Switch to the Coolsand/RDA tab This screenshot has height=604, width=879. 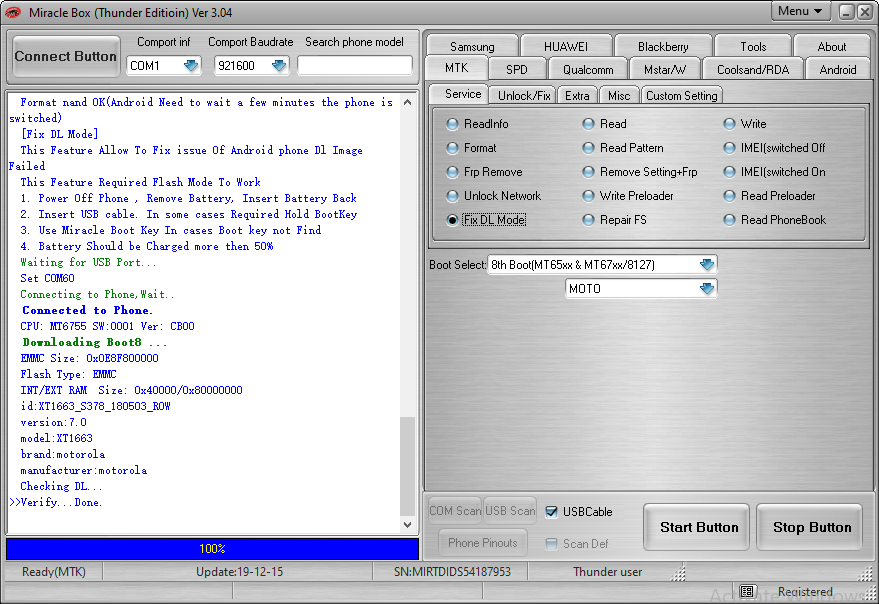point(753,70)
